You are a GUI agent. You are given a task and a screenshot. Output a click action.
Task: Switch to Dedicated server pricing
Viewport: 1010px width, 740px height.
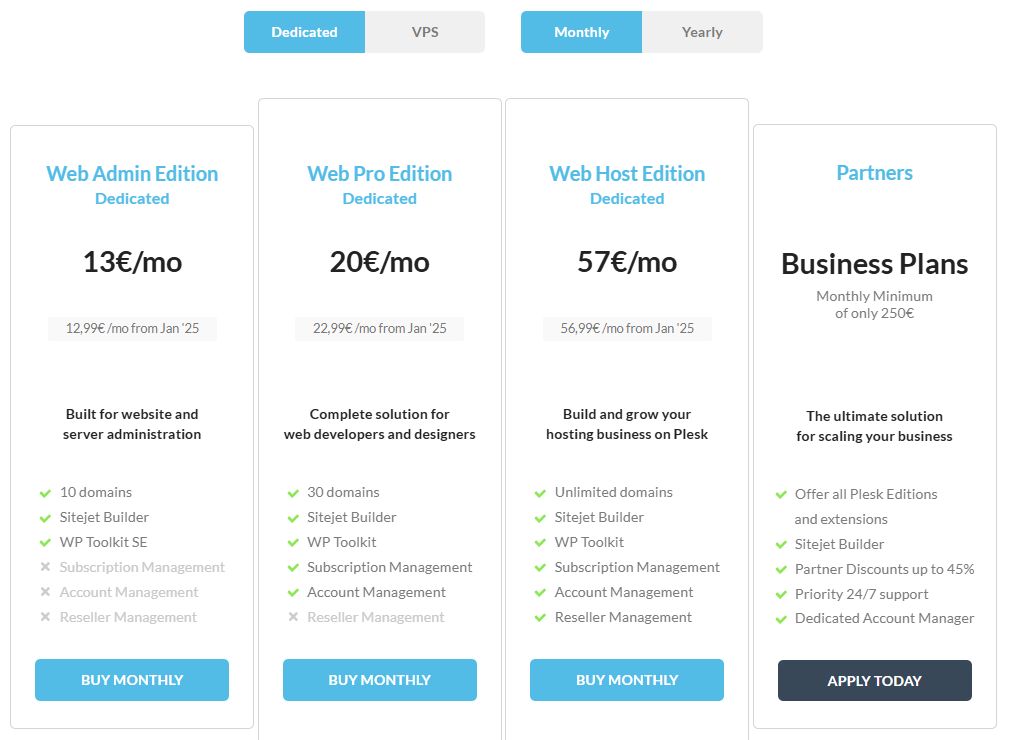pos(304,32)
